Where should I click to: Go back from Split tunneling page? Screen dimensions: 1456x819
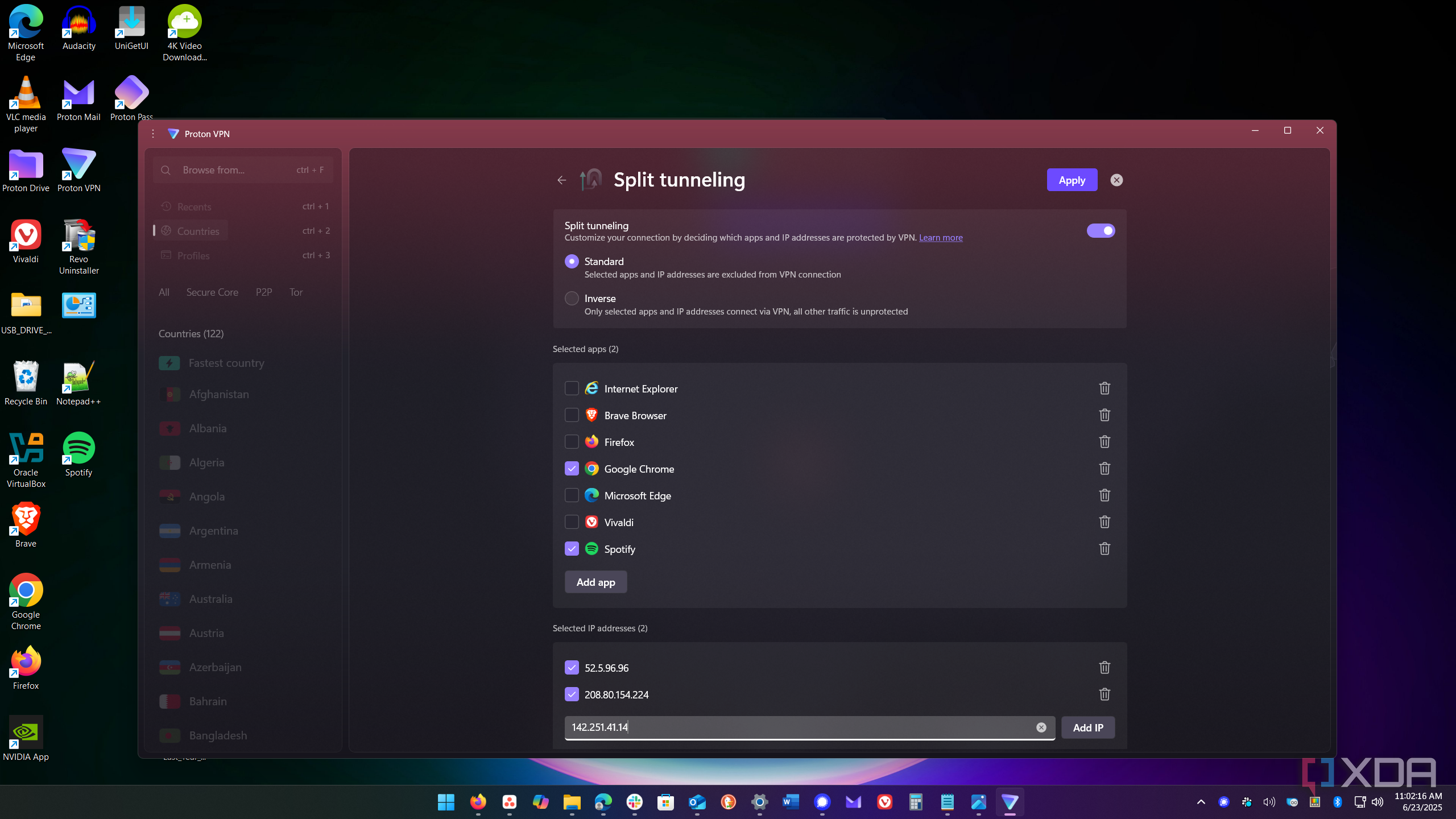(x=562, y=180)
